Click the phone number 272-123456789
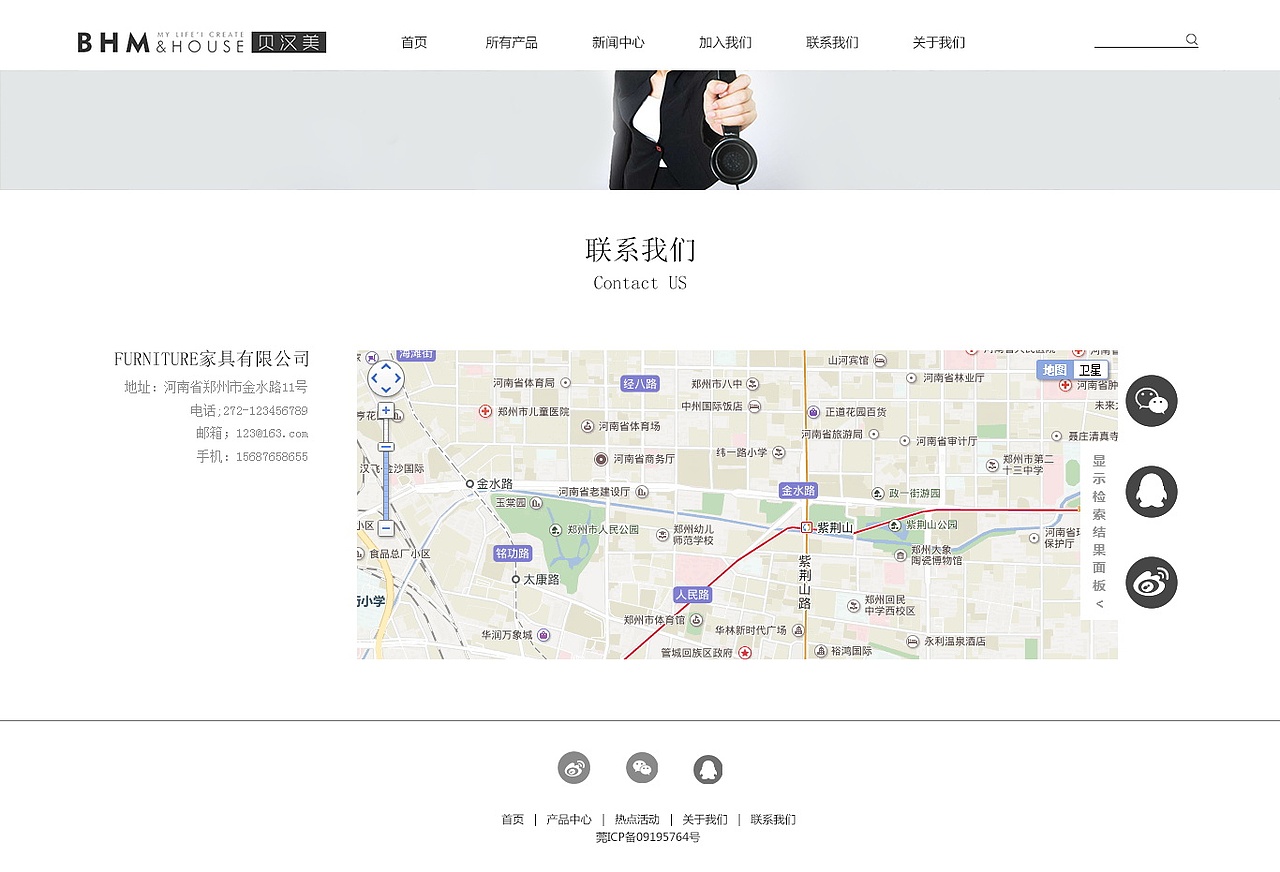 click(x=265, y=411)
